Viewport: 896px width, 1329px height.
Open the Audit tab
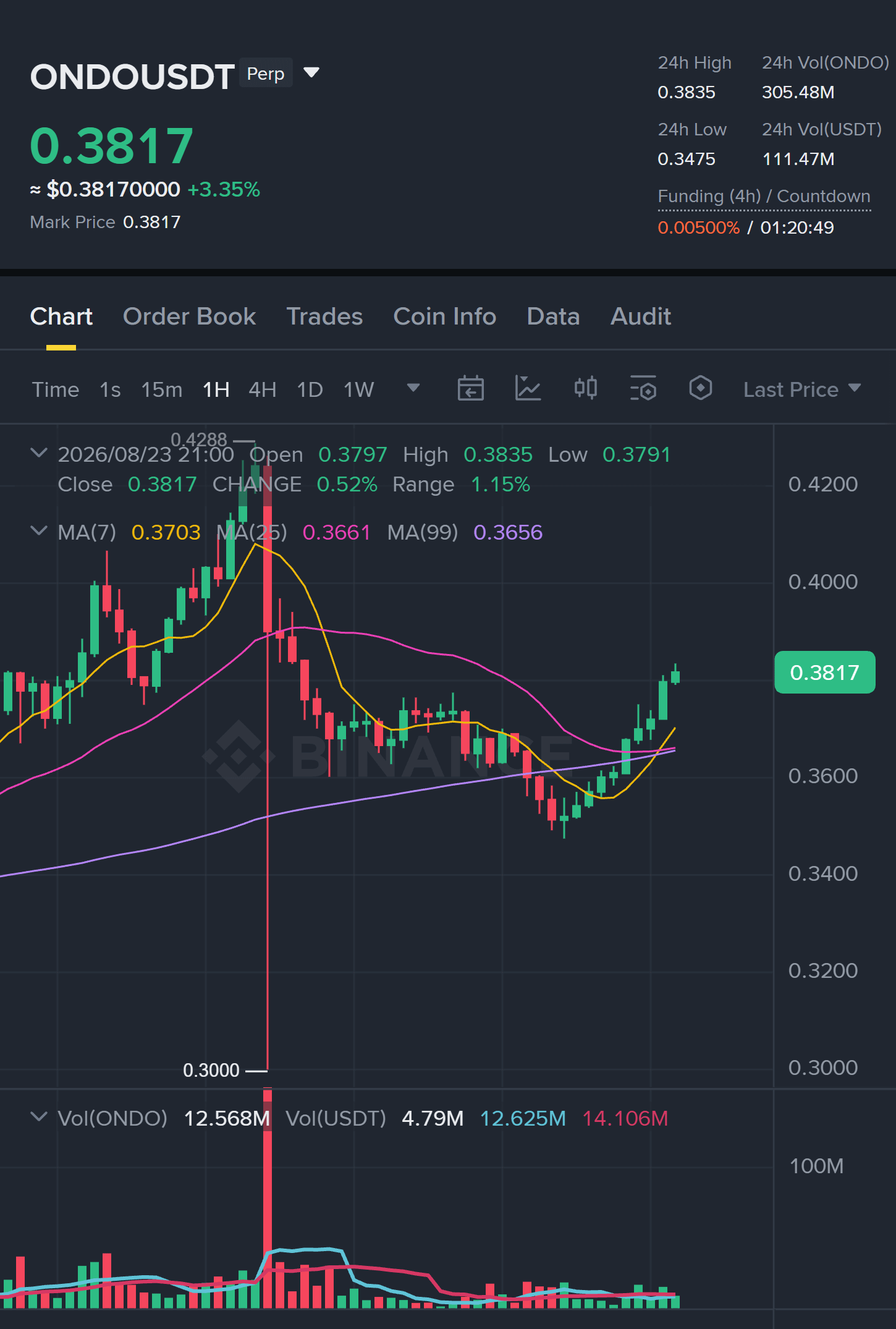pos(641,316)
